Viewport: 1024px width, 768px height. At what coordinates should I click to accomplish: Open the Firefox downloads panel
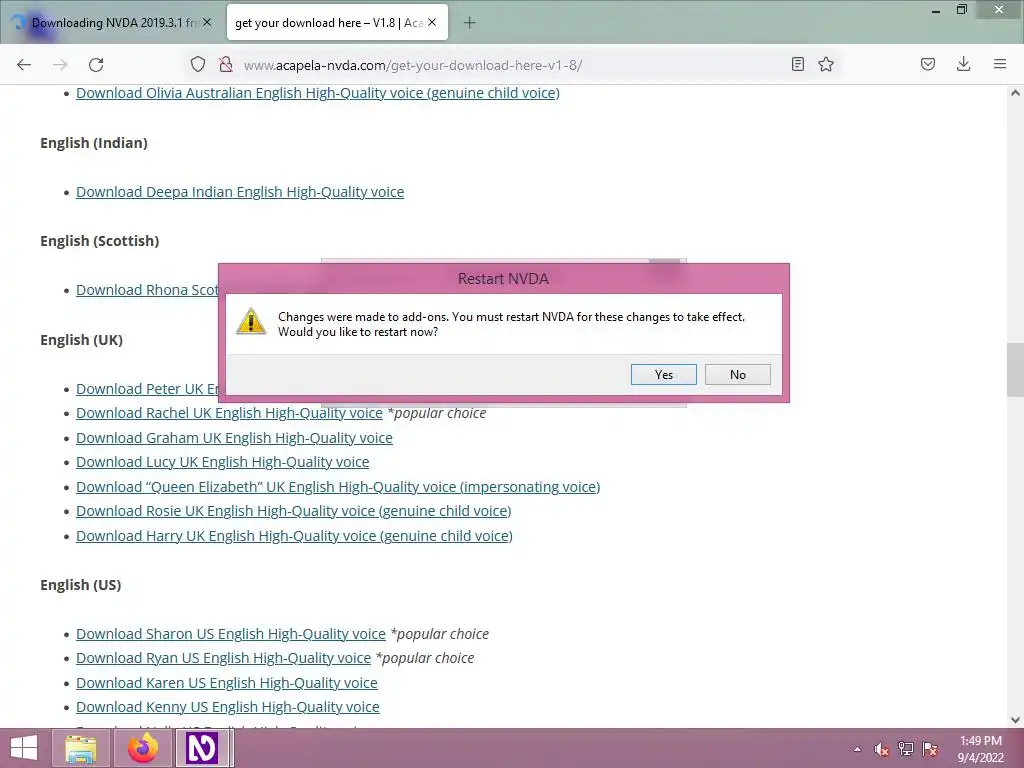[963, 64]
